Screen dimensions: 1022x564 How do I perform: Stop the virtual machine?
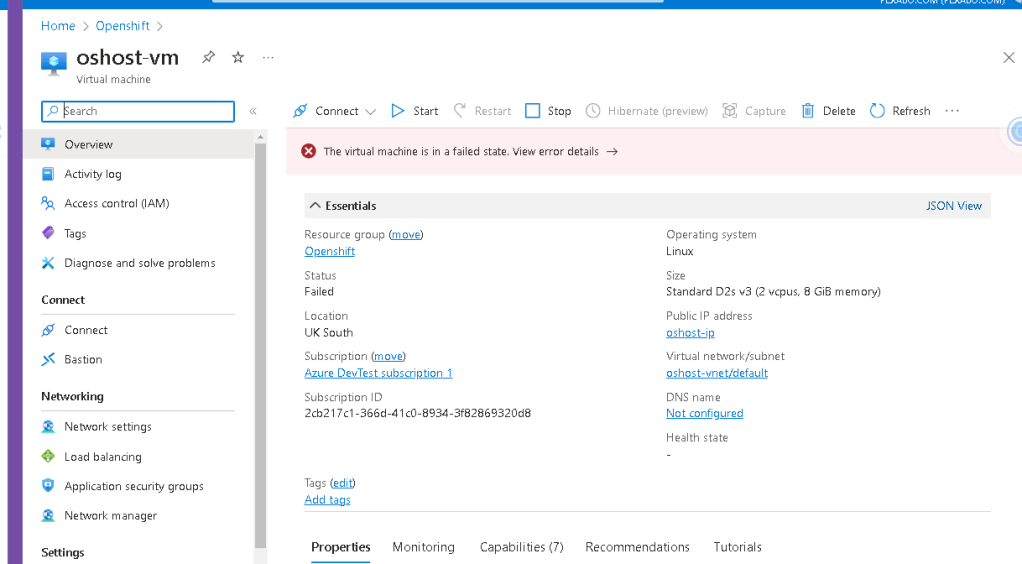coord(548,111)
